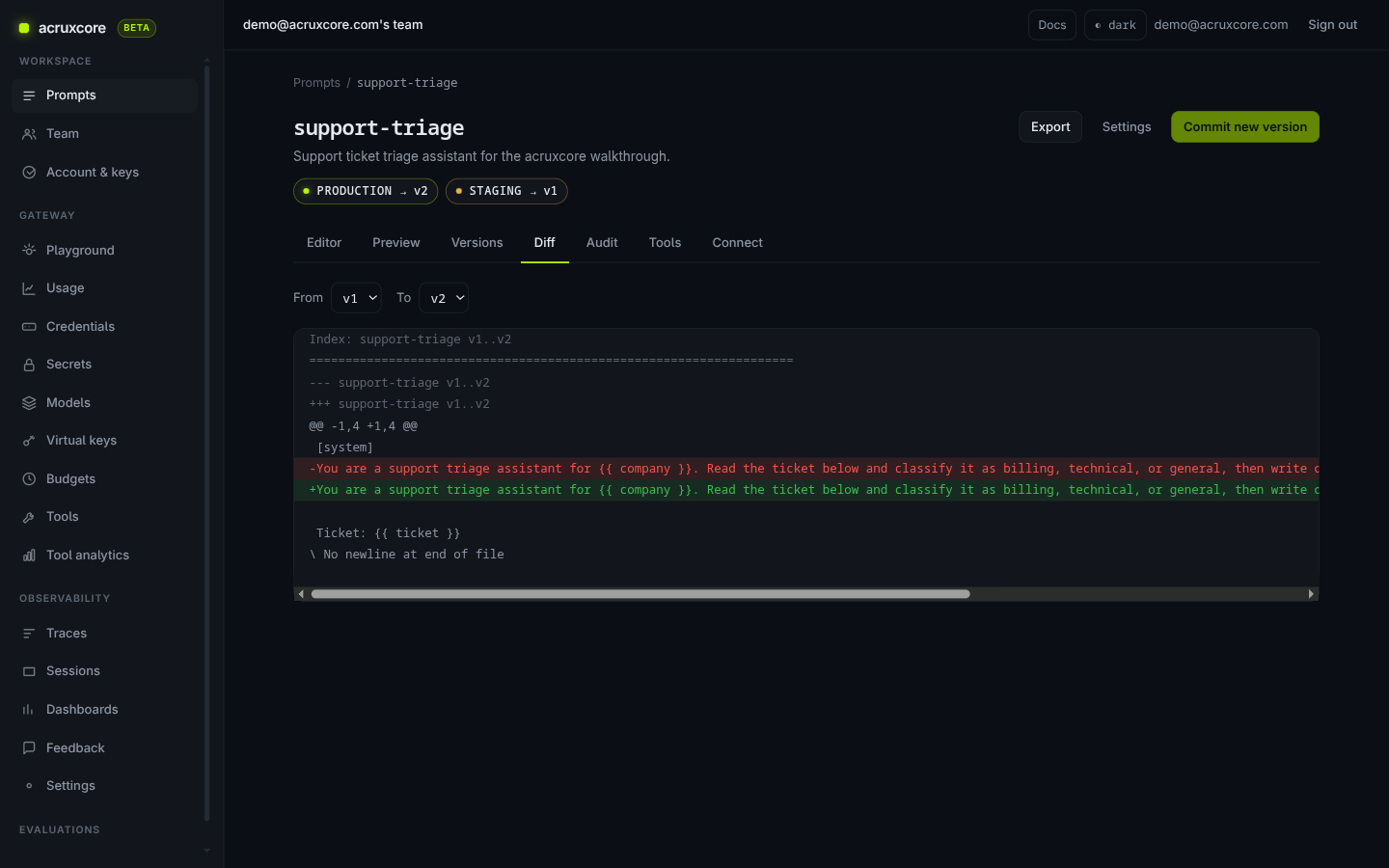Go to Prompts breadcrumb link
The height and width of the screenshot is (868, 1389).
(316, 83)
